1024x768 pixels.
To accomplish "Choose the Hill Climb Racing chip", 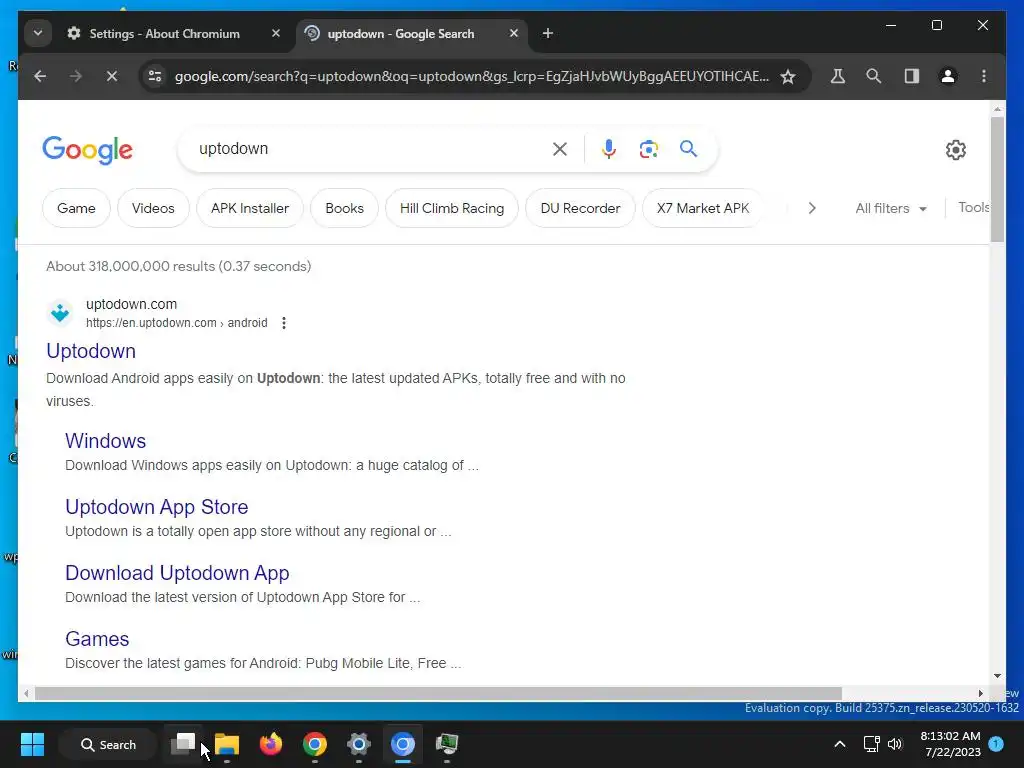I will [x=452, y=208].
